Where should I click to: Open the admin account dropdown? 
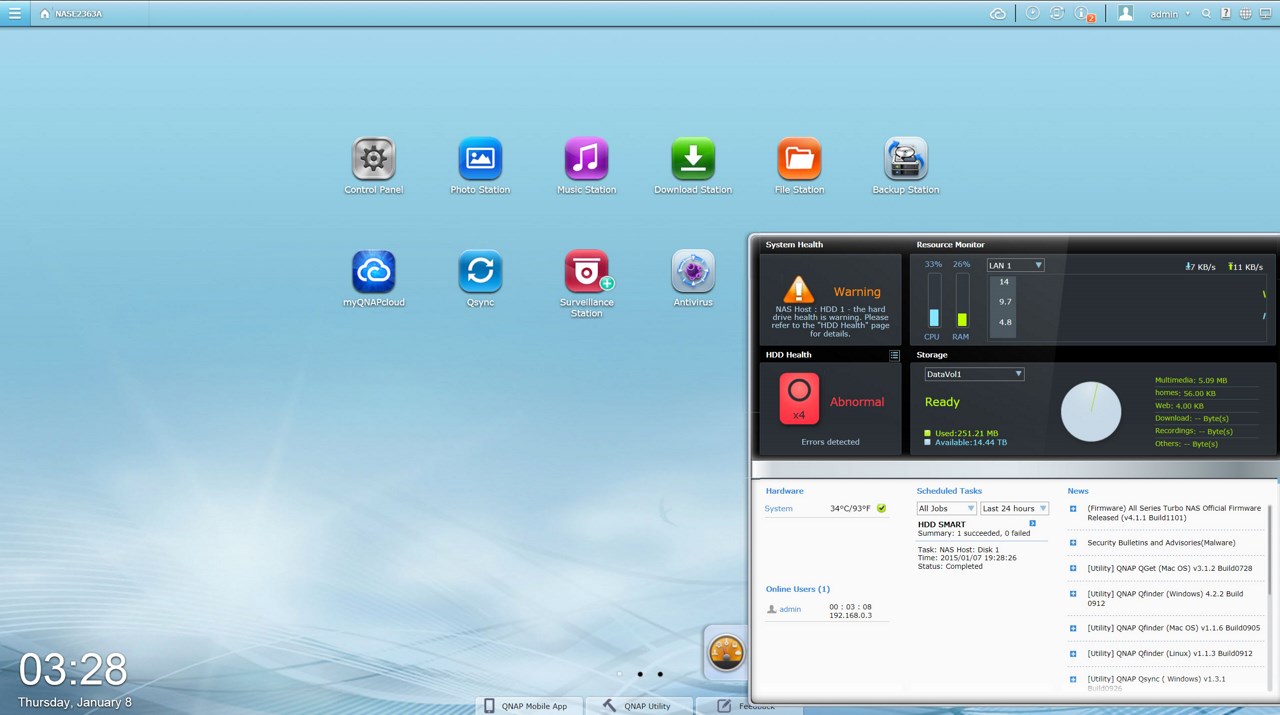1170,14
